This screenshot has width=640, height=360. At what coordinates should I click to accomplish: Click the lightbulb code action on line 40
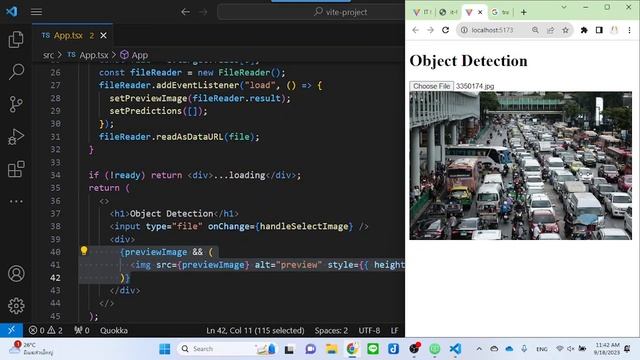coord(84,251)
